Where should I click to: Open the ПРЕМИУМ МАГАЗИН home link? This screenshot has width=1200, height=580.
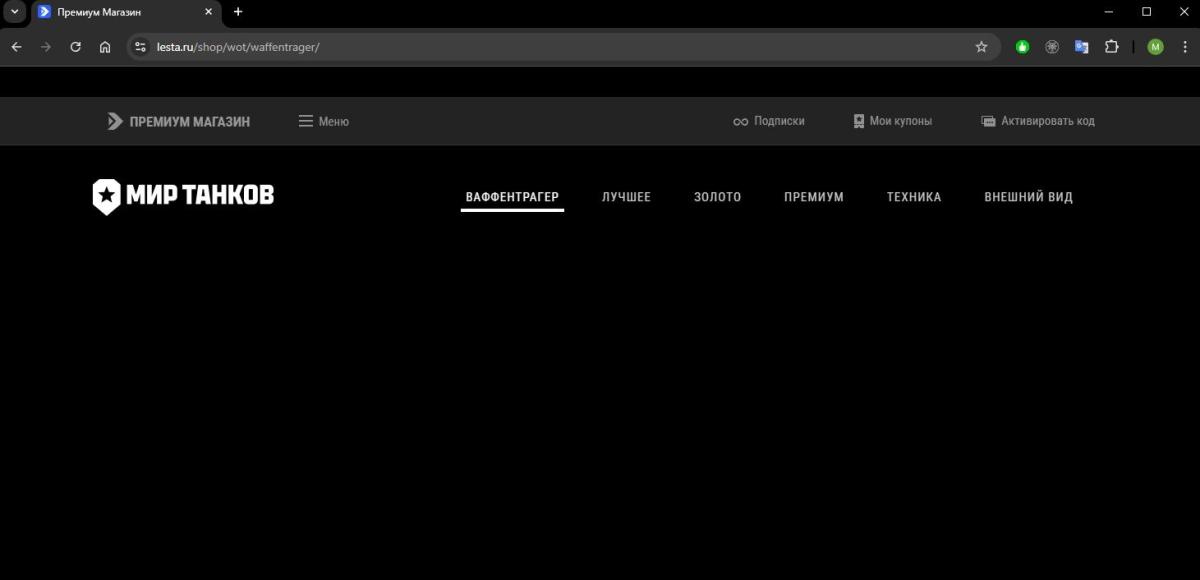coord(179,121)
